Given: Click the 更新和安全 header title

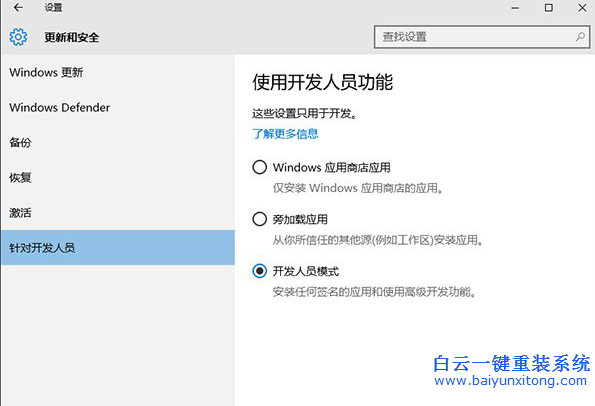Looking at the screenshot, I should coord(72,37).
